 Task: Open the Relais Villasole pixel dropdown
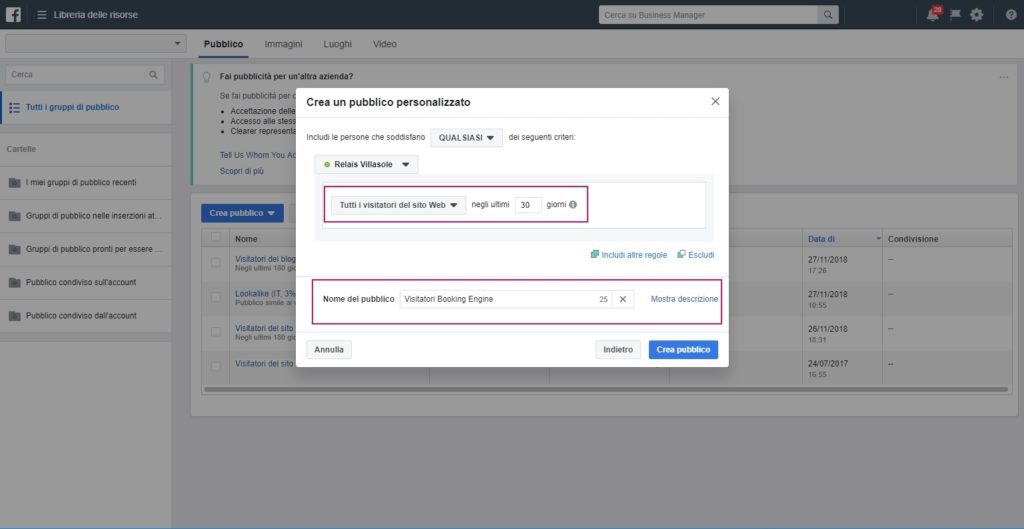366,164
